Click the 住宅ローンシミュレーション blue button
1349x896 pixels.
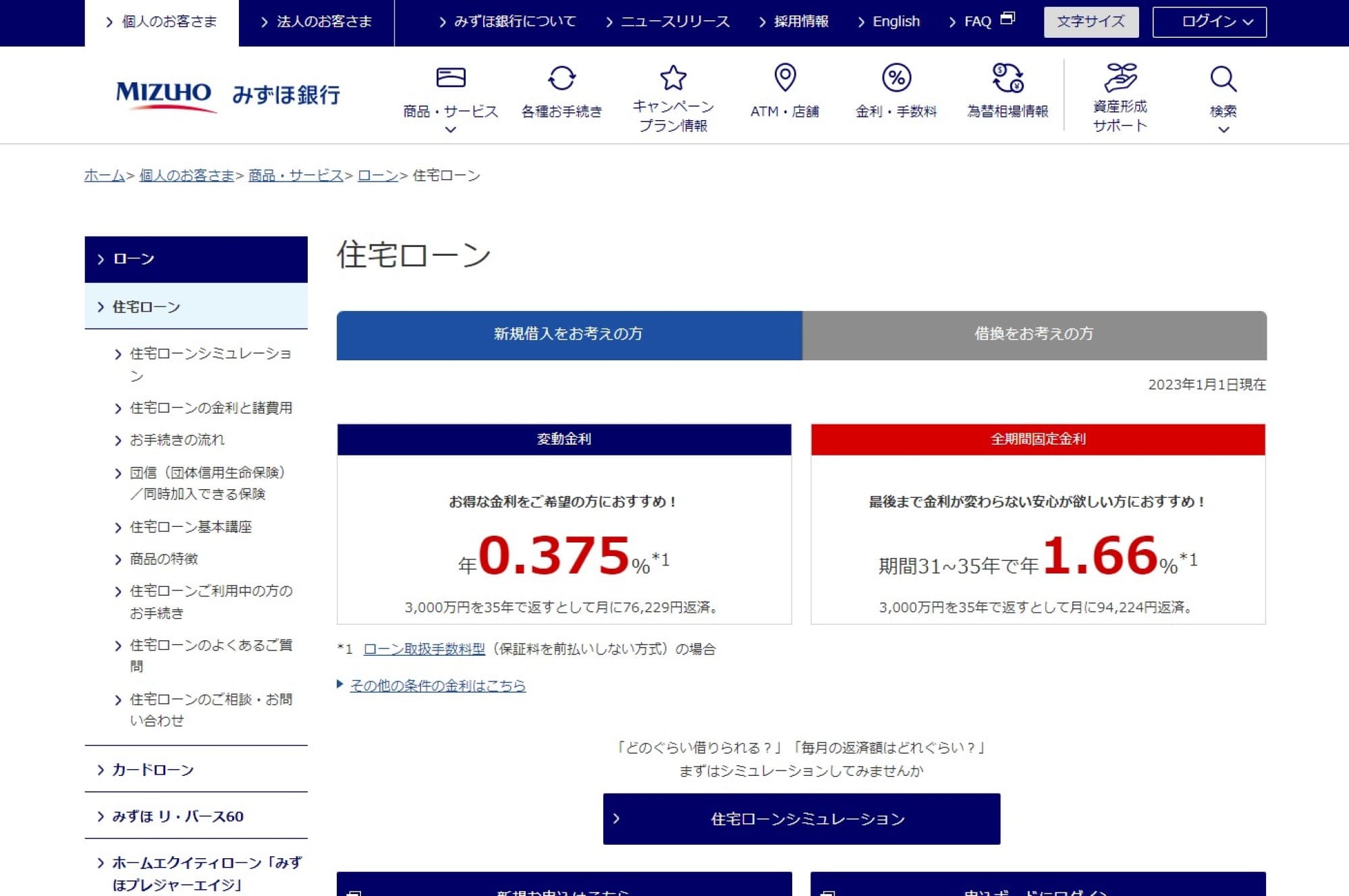coord(802,818)
